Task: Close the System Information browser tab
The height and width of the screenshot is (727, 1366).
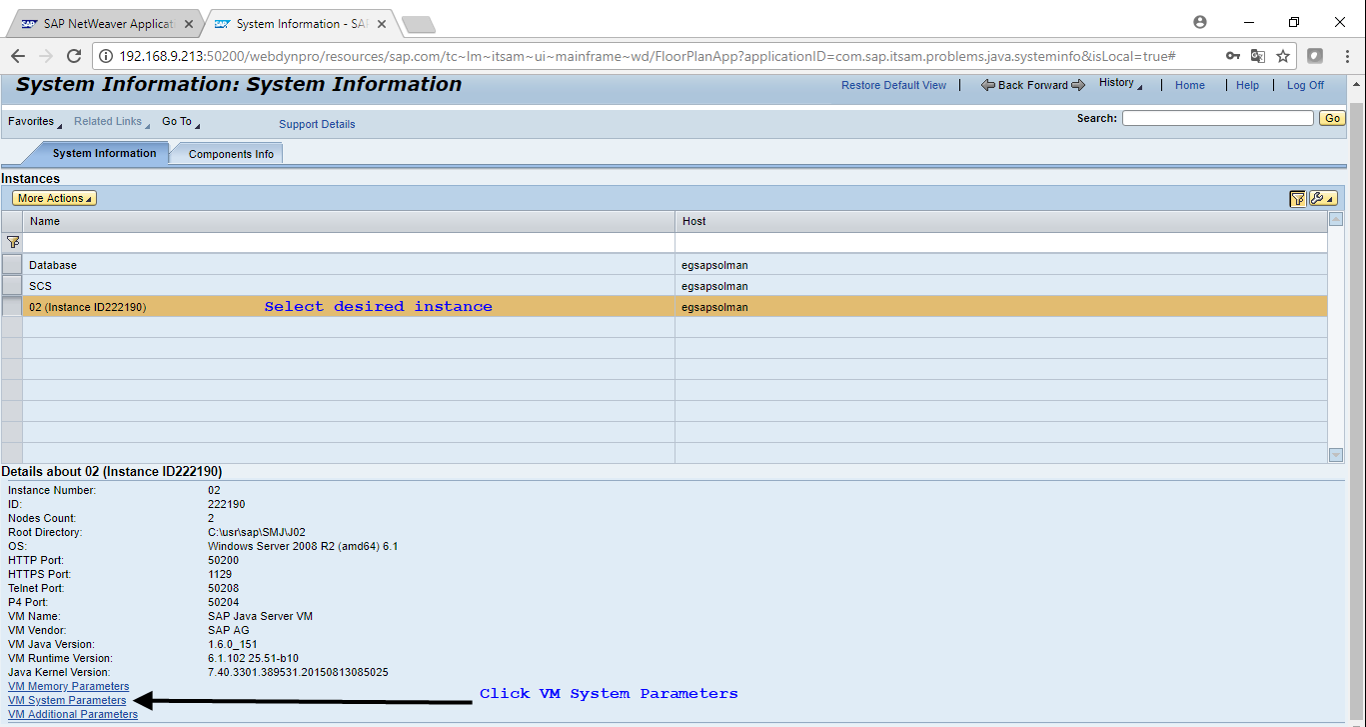Action: tap(382, 24)
